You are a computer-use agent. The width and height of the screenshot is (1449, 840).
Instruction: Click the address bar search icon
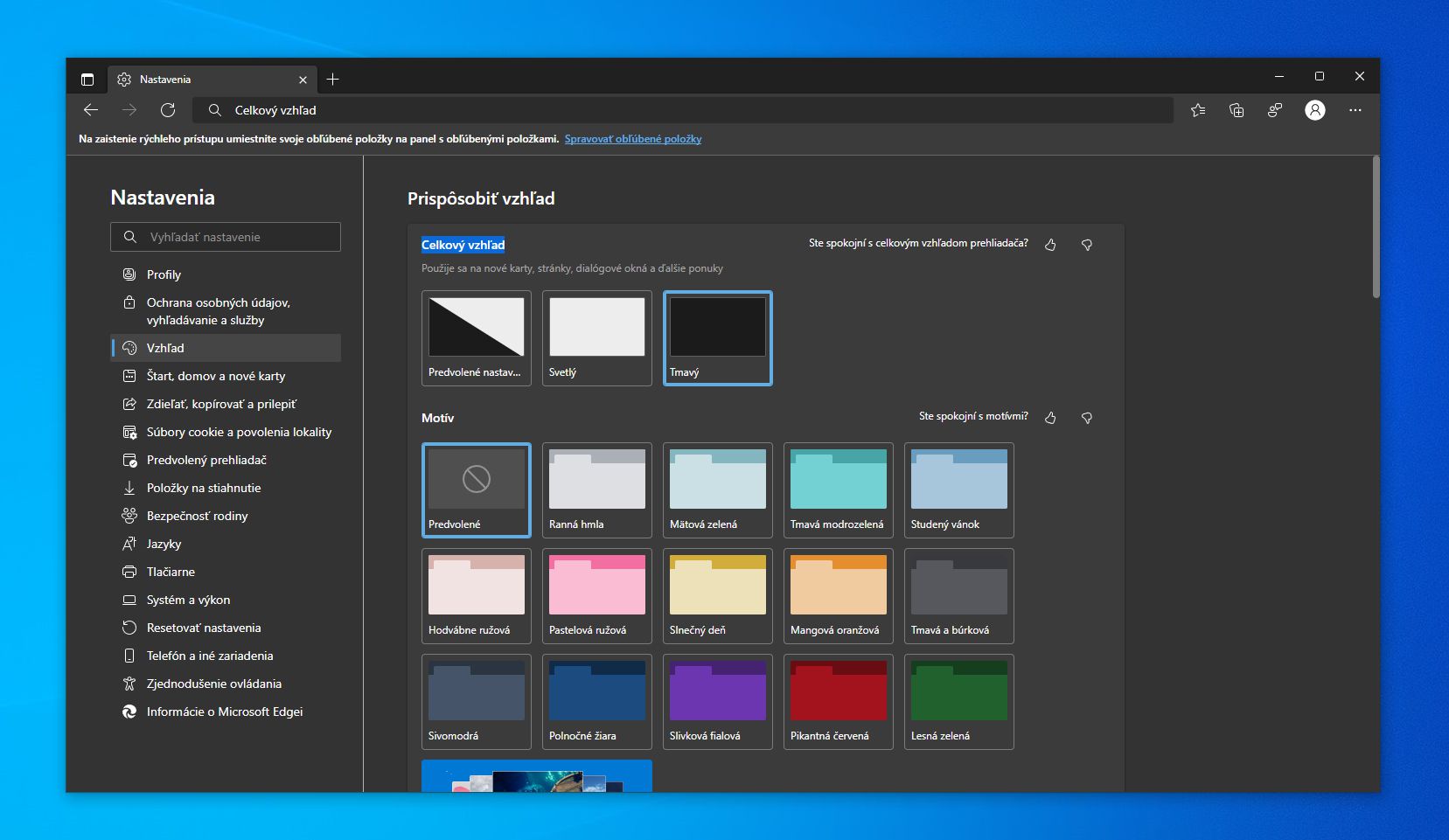pyautogui.click(x=215, y=110)
